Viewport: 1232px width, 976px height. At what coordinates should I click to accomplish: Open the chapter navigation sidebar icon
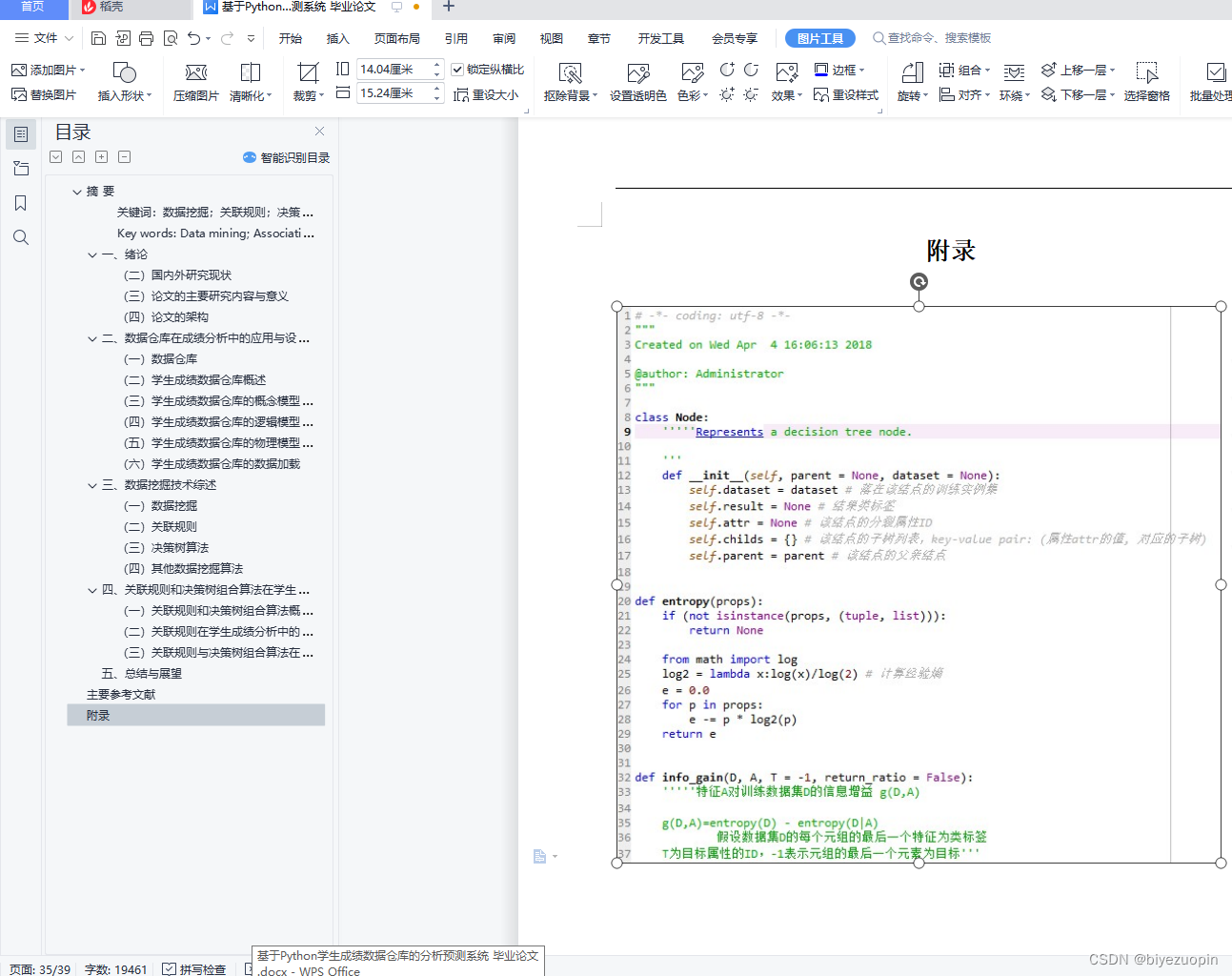(x=21, y=169)
